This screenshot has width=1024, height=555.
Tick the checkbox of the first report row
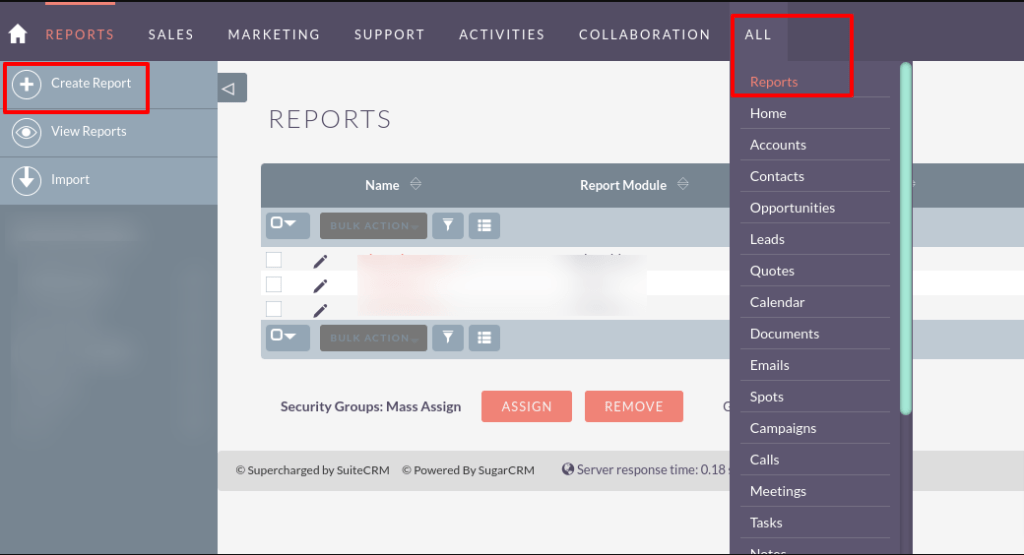274,259
